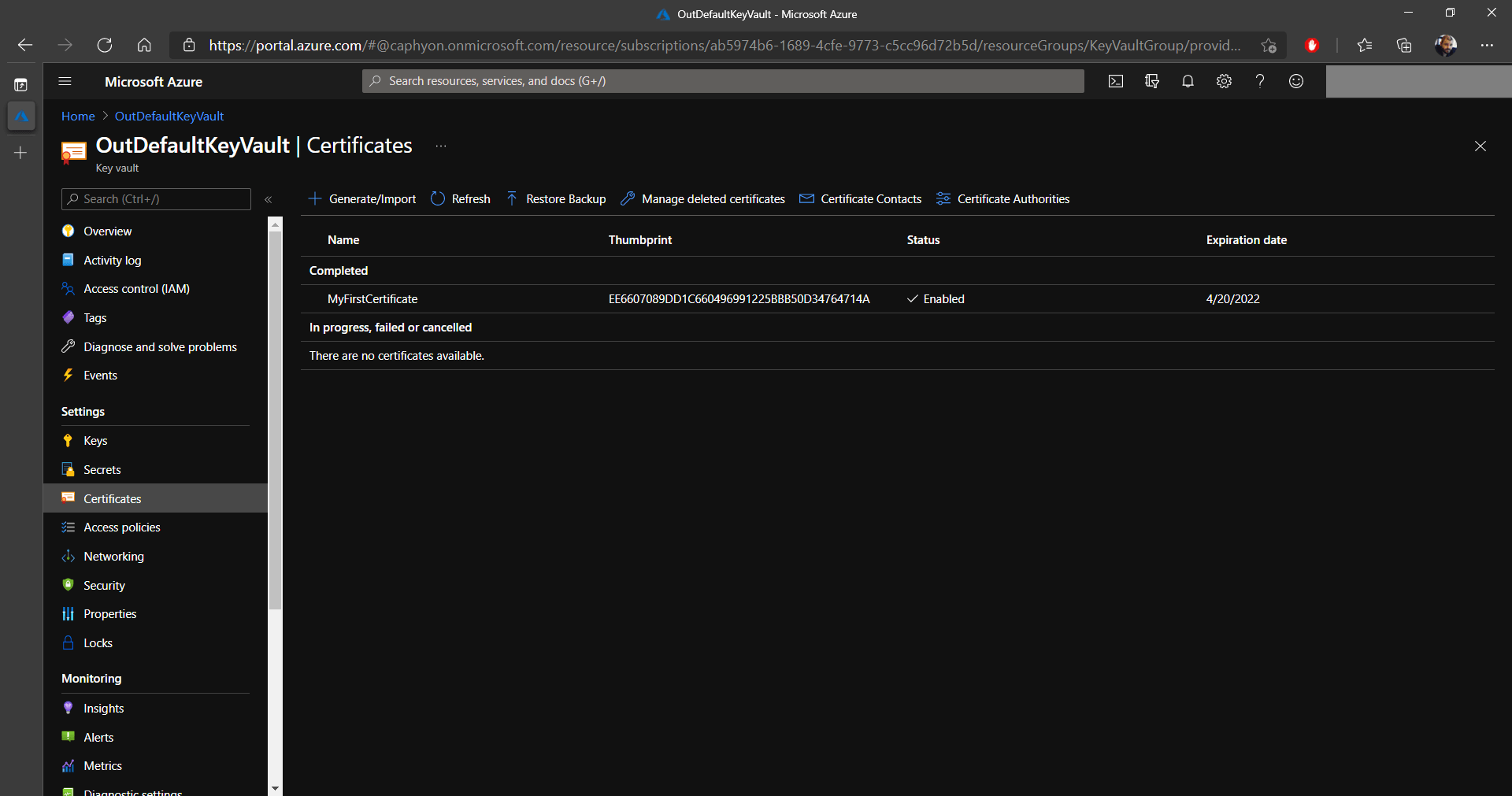The image size is (1512, 796).
Task: Open the Azure portal hamburger menu
Action: click(65, 81)
